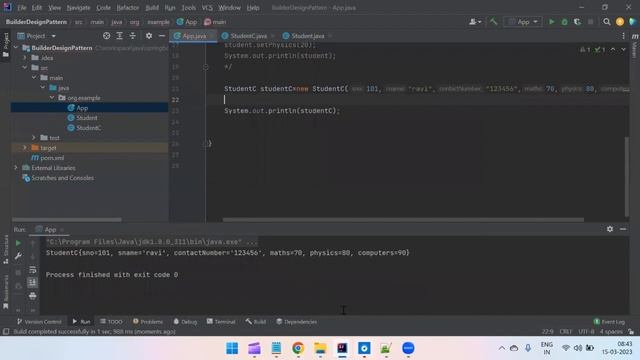Open Project panel gear options
640x360 pixels.
point(149,36)
